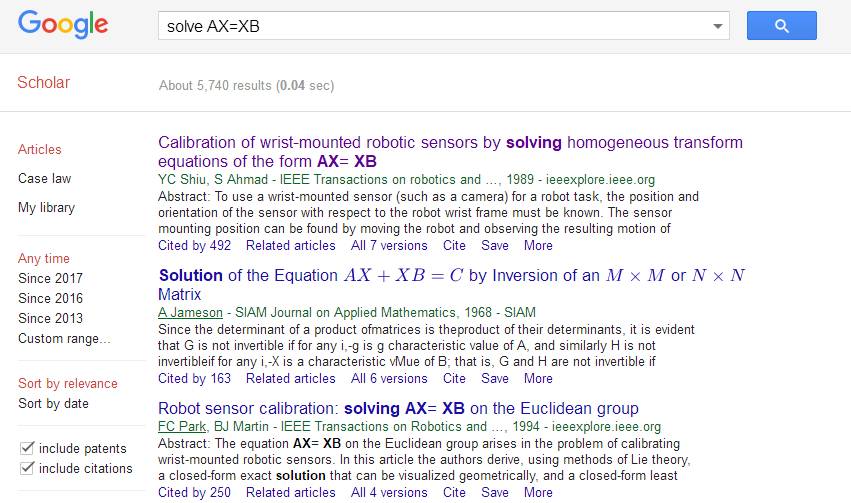The image size is (851, 503).
Task: Open Cited by 250 link
Action: [x=194, y=492]
